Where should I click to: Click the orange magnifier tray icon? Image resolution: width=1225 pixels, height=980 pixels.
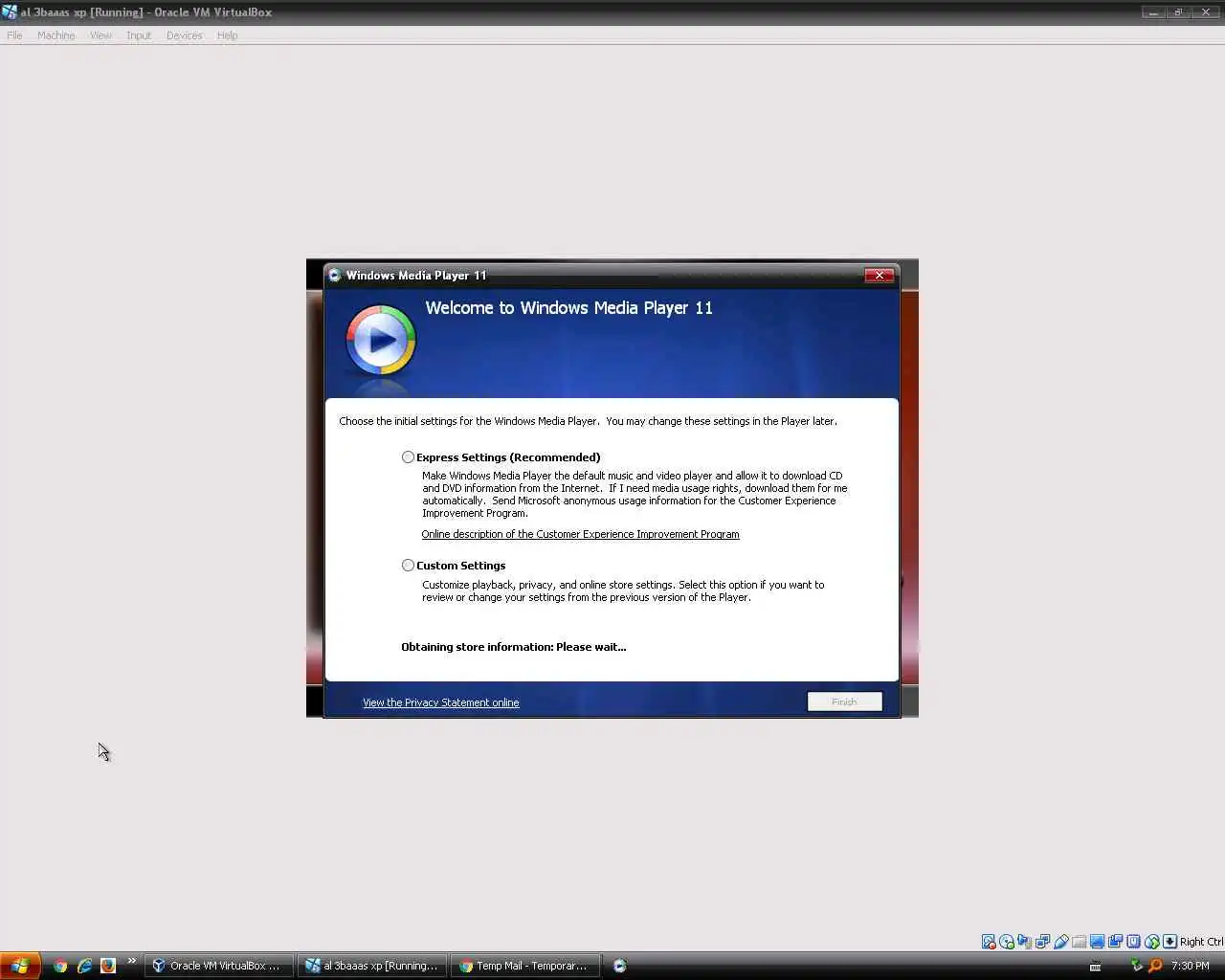click(1155, 966)
